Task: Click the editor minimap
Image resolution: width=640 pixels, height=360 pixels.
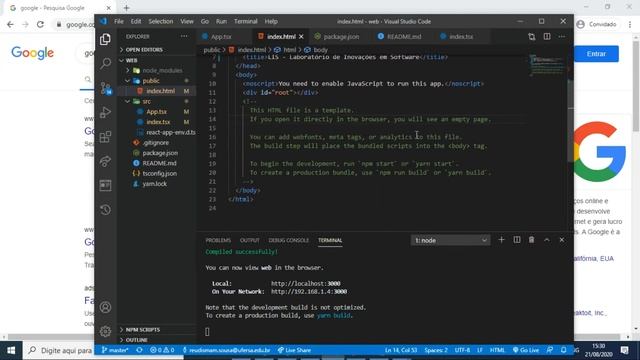Action: coord(547,65)
